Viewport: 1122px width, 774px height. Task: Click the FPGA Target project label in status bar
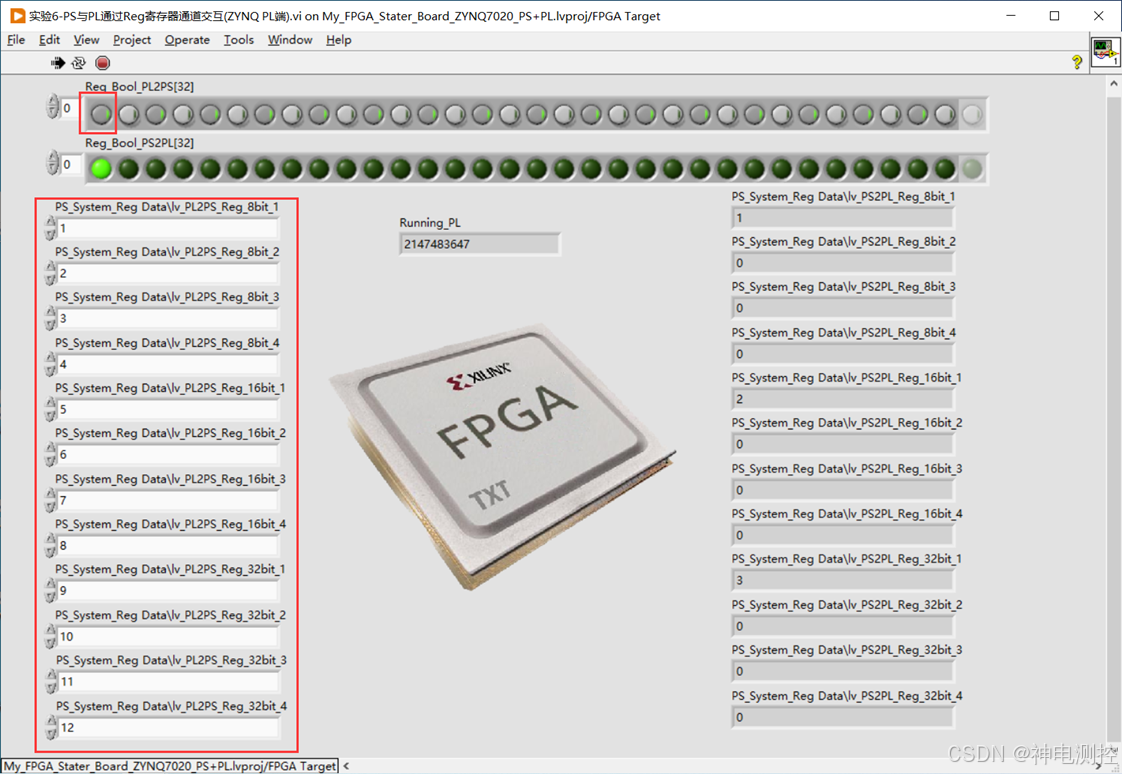[x=170, y=766]
